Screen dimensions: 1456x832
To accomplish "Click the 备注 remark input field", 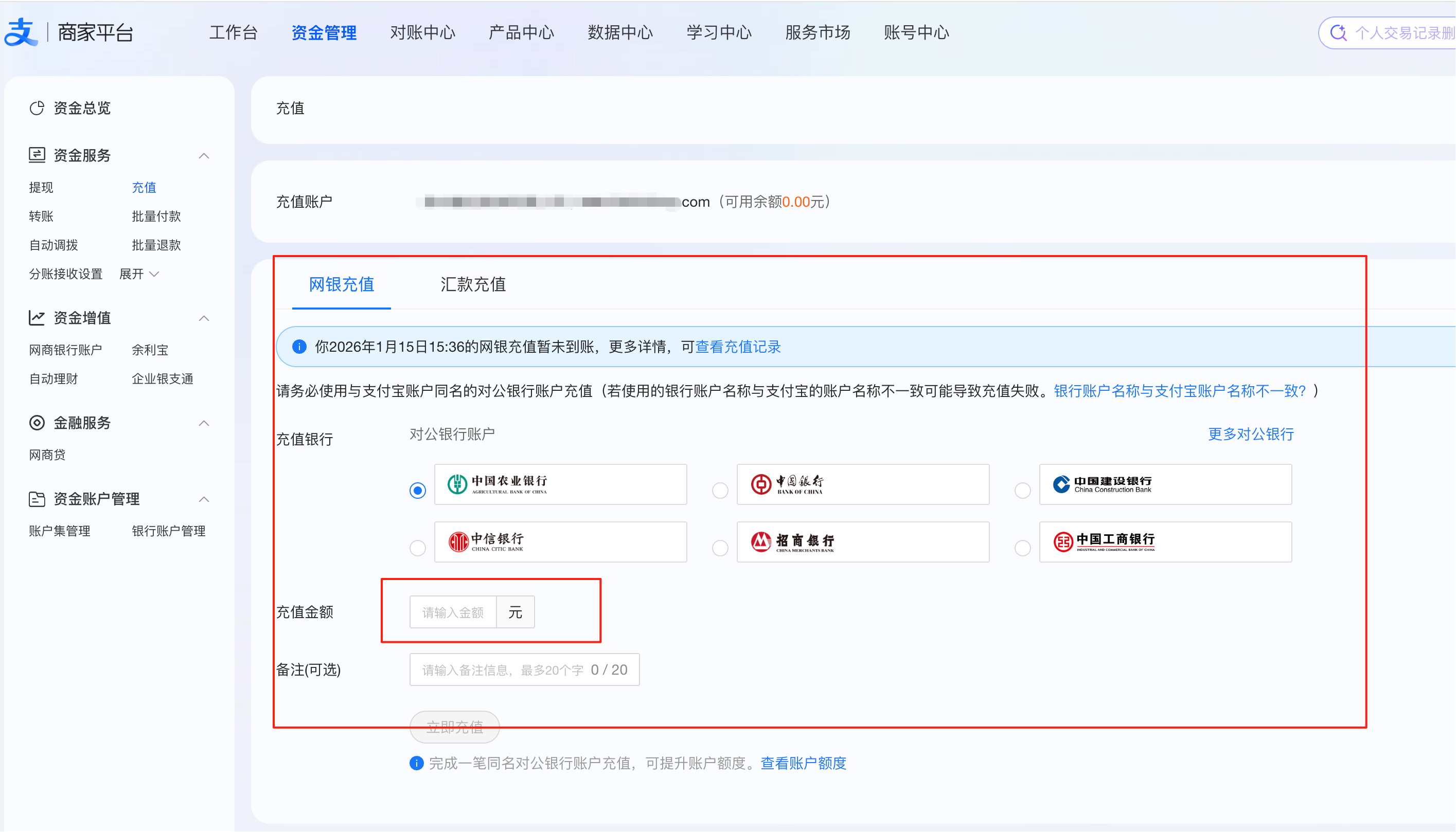I will coord(503,670).
